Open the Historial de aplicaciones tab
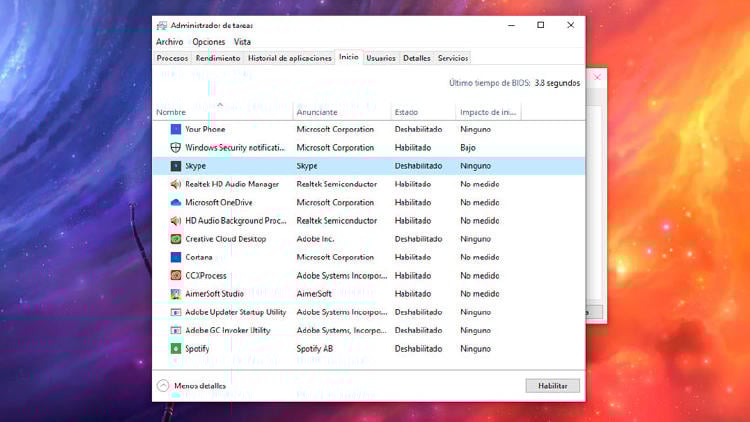The width and height of the screenshot is (750, 422). [x=289, y=58]
